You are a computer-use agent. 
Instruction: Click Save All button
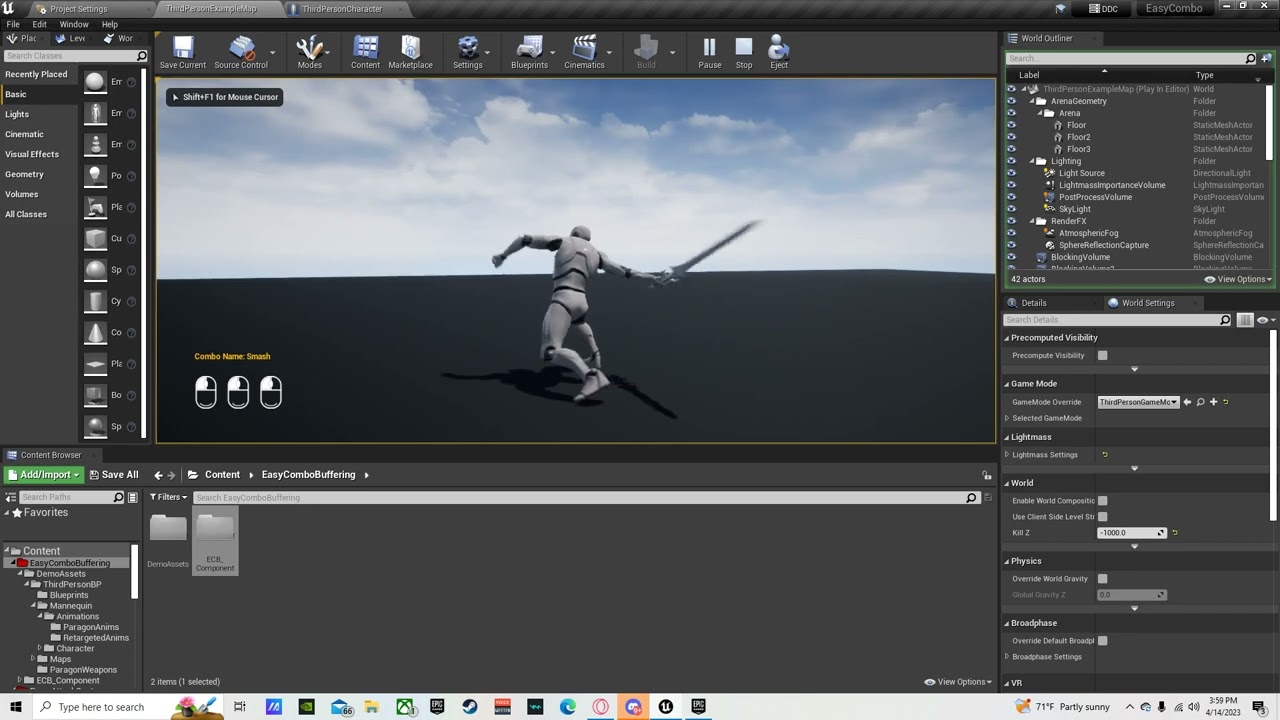click(114, 475)
